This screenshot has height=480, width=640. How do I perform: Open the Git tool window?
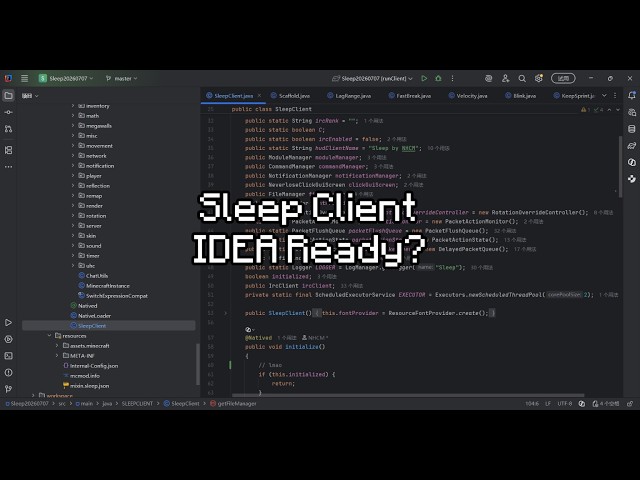click(8, 389)
